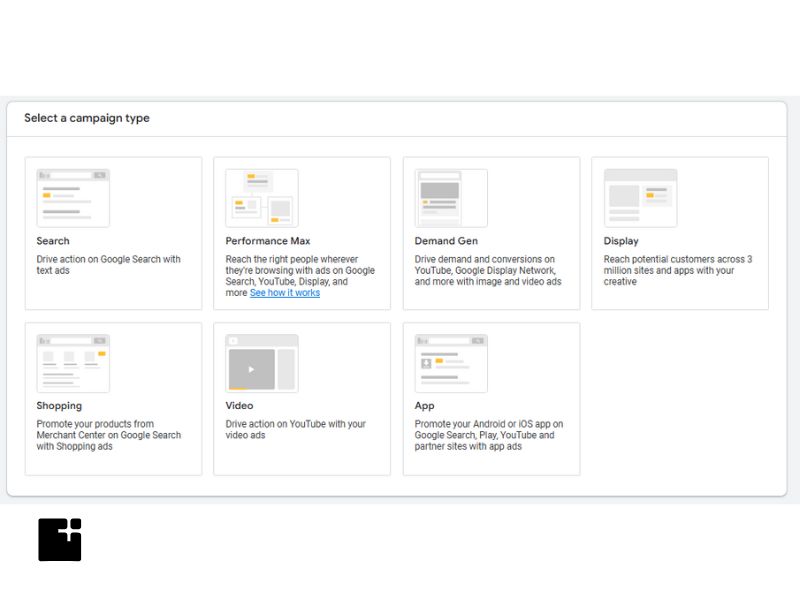This screenshot has height=600, width=800.
Task: Click the Performance Max campaign illustration
Action: coord(262,197)
